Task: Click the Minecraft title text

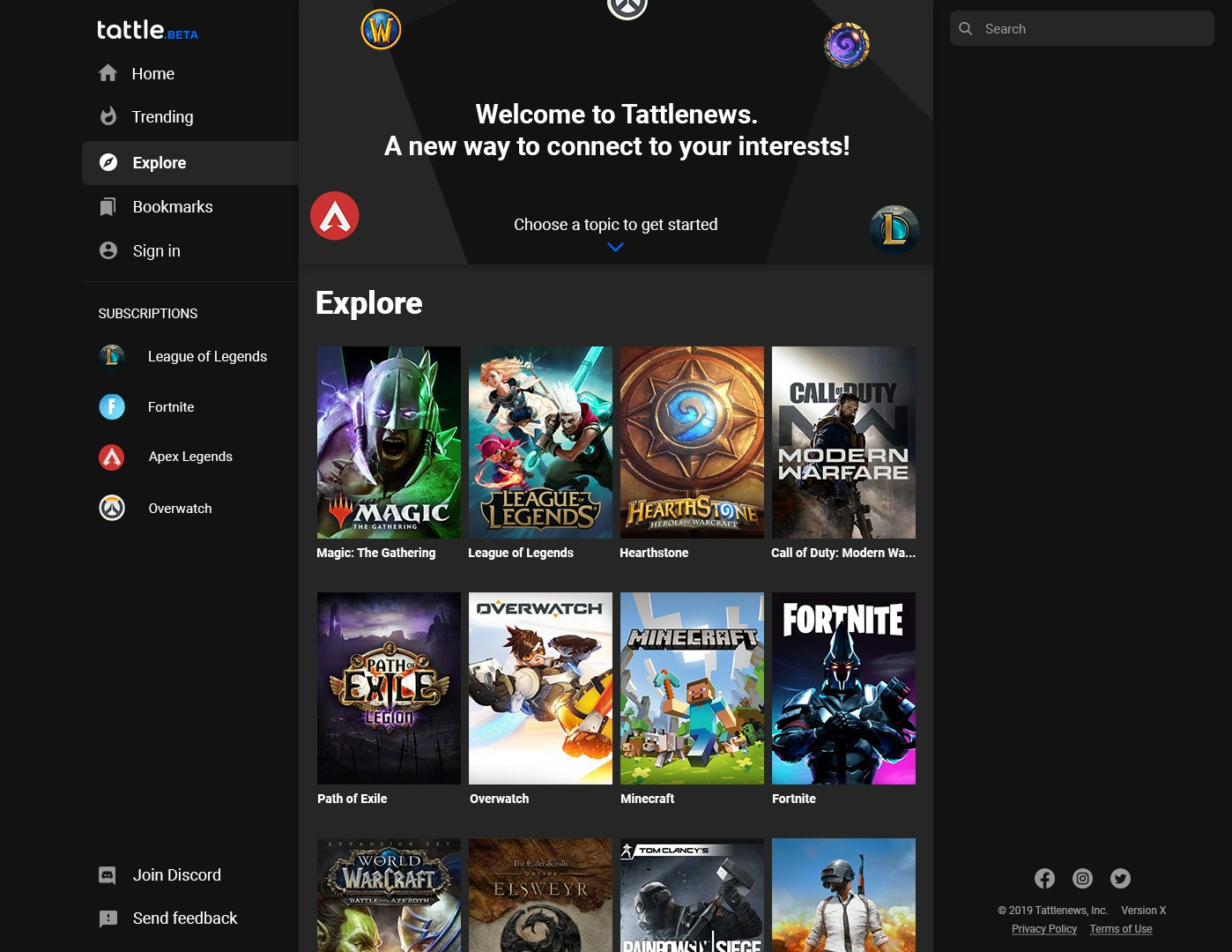Action: click(x=648, y=799)
